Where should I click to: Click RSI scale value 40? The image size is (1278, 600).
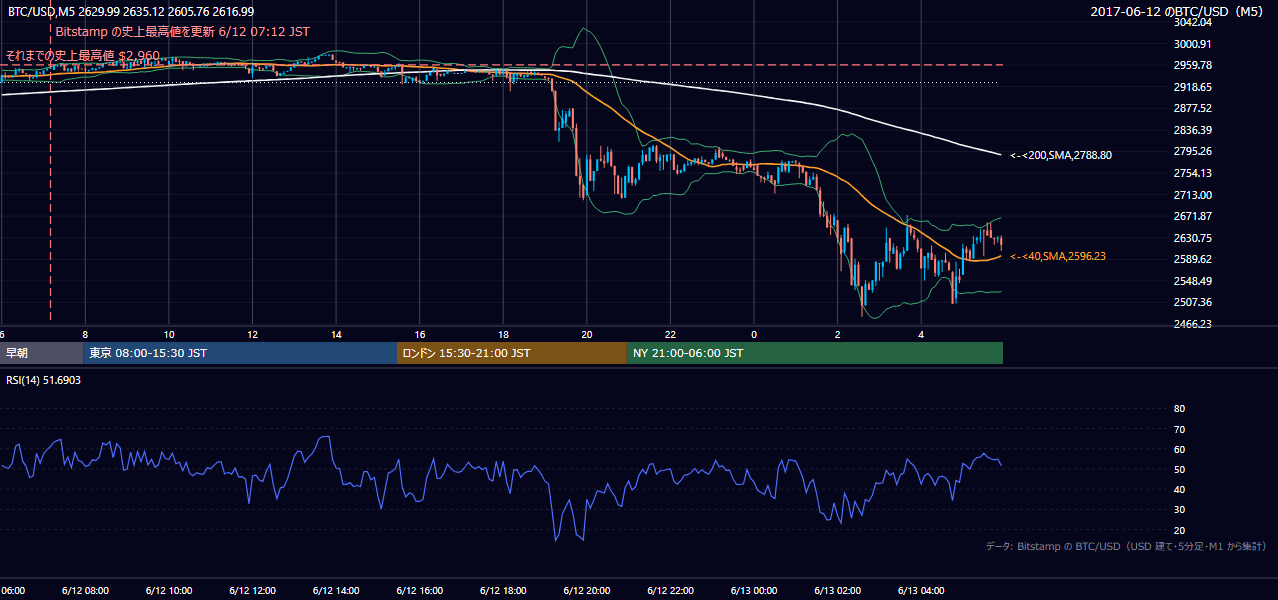tap(1179, 489)
